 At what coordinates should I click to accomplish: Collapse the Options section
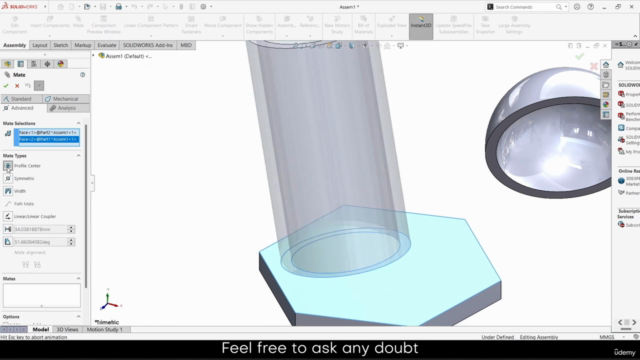pyautogui.click(x=78, y=316)
